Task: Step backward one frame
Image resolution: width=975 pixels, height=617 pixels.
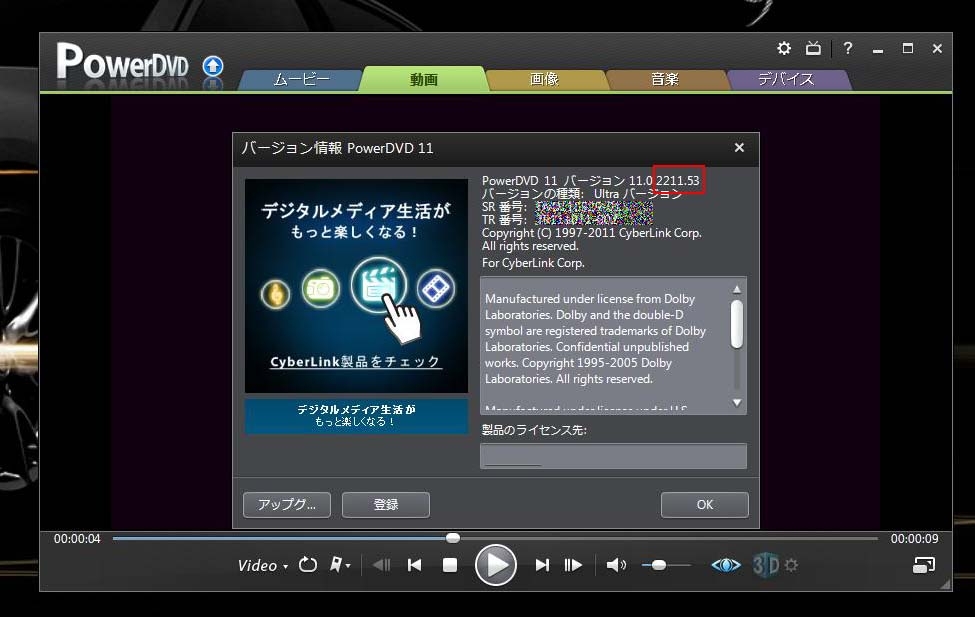Action: 381,565
